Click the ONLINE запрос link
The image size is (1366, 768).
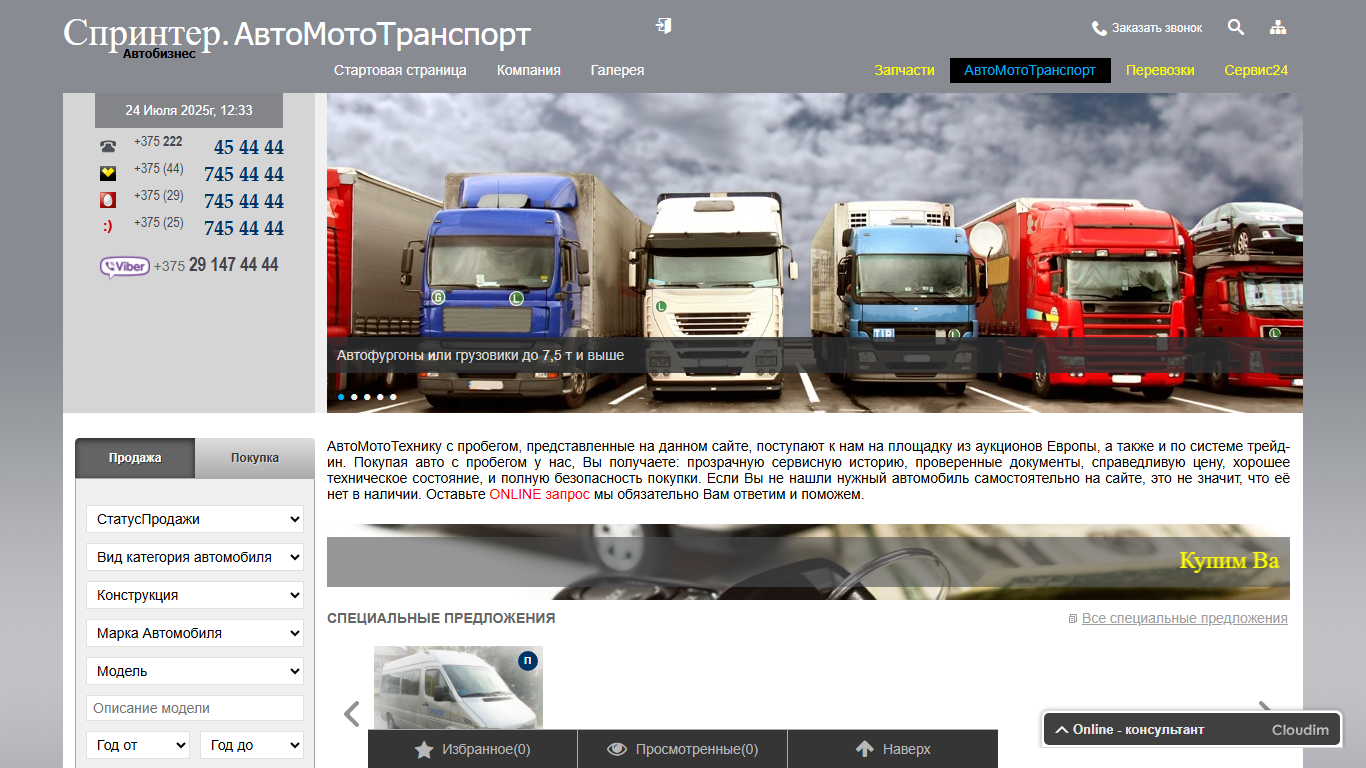pos(539,494)
